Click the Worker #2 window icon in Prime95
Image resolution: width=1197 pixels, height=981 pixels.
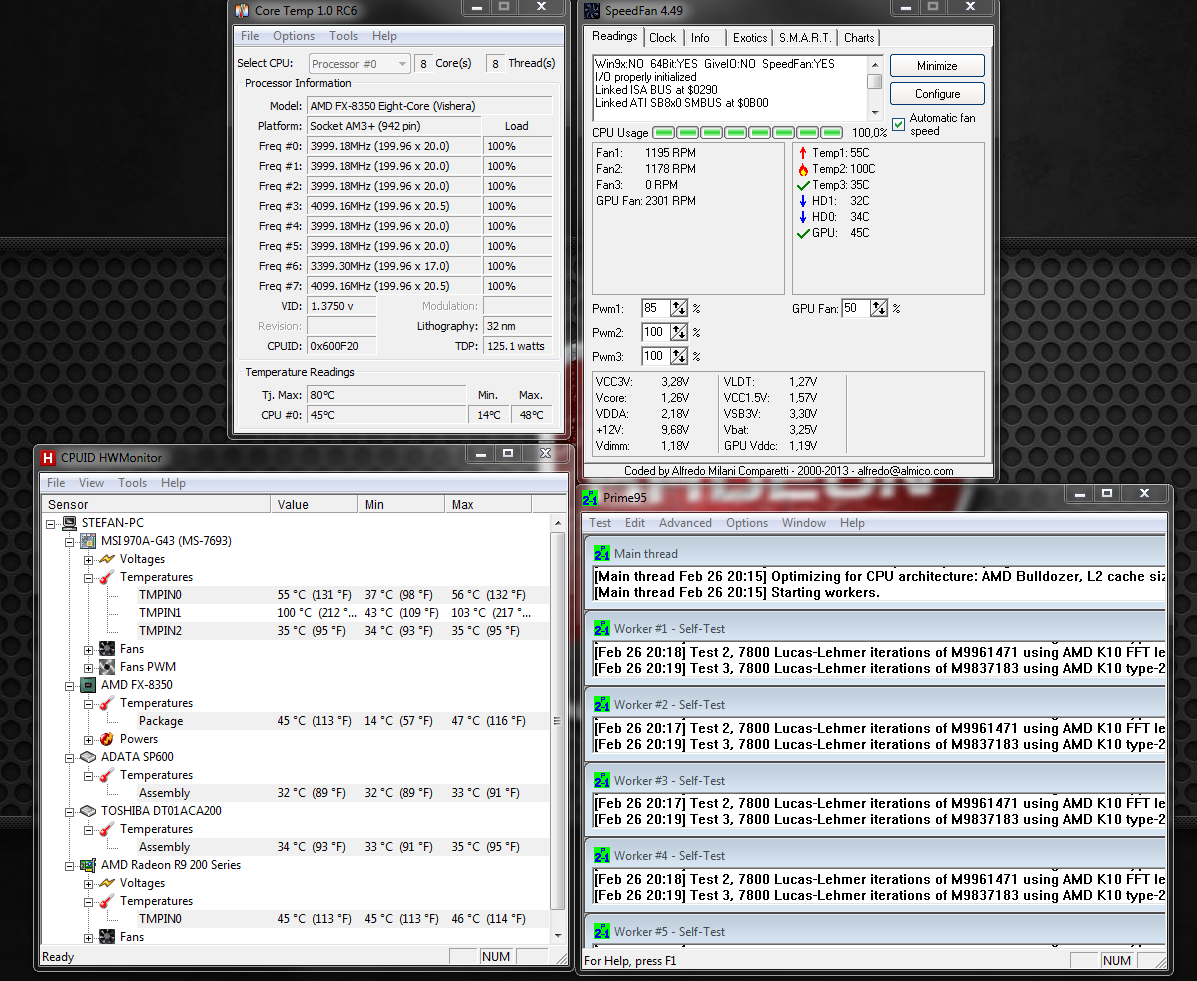click(602, 705)
